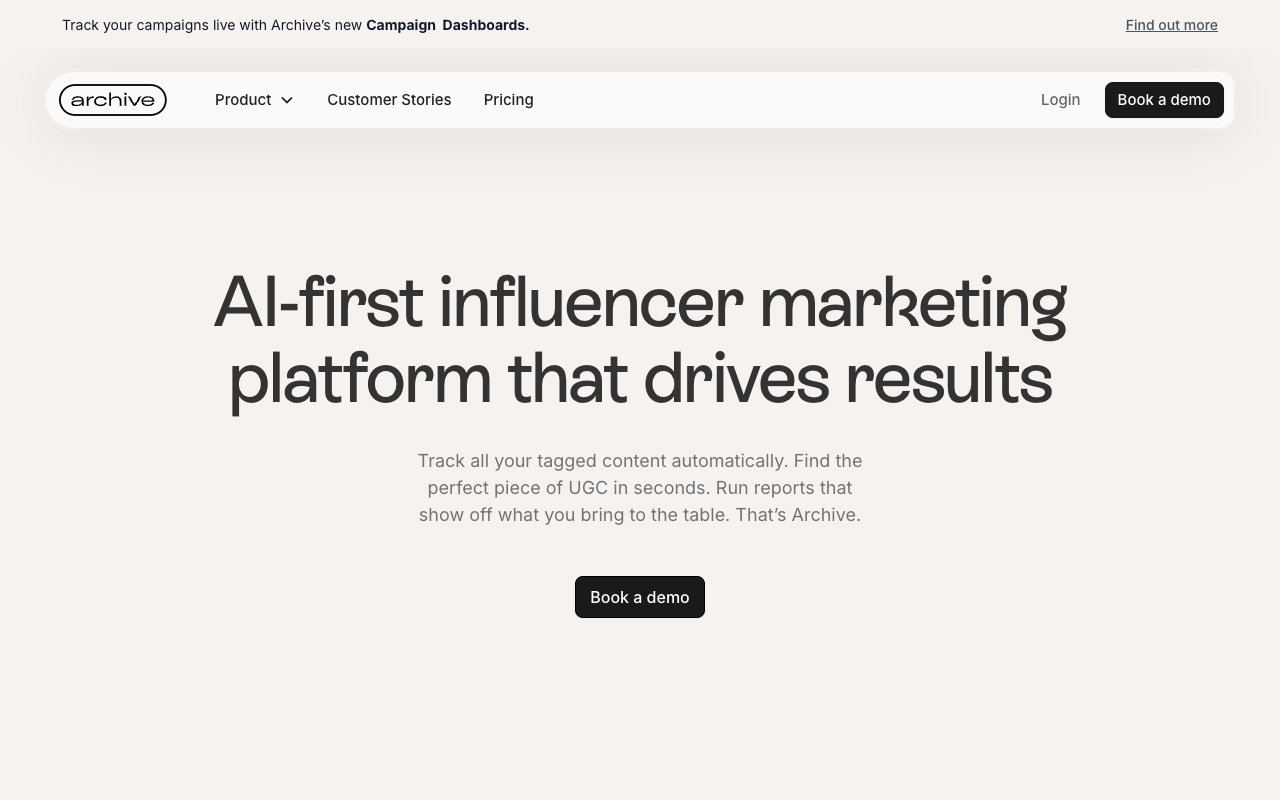Click Book a demo in the navigation bar
Image resolution: width=1280 pixels, height=800 pixels.
pos(1164,100)
